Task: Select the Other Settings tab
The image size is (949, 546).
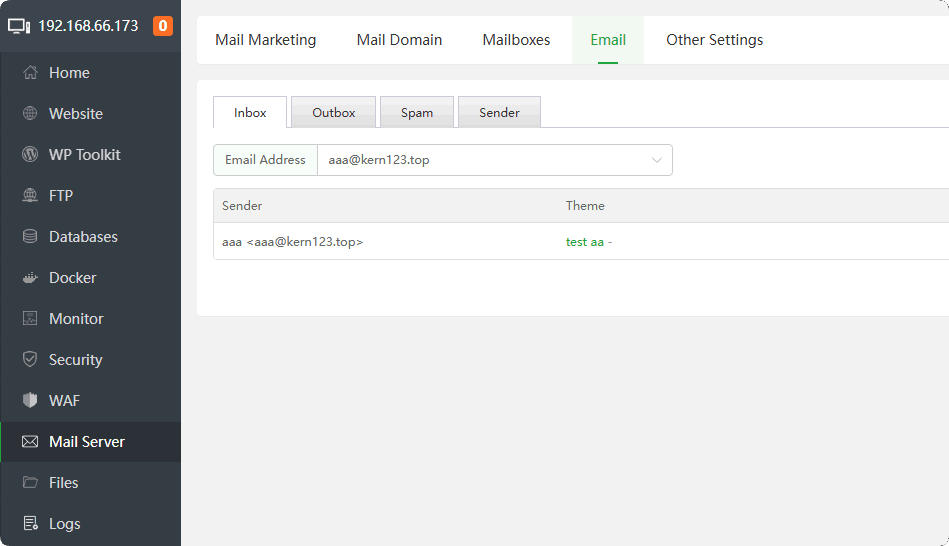Action: coord(714,40)
